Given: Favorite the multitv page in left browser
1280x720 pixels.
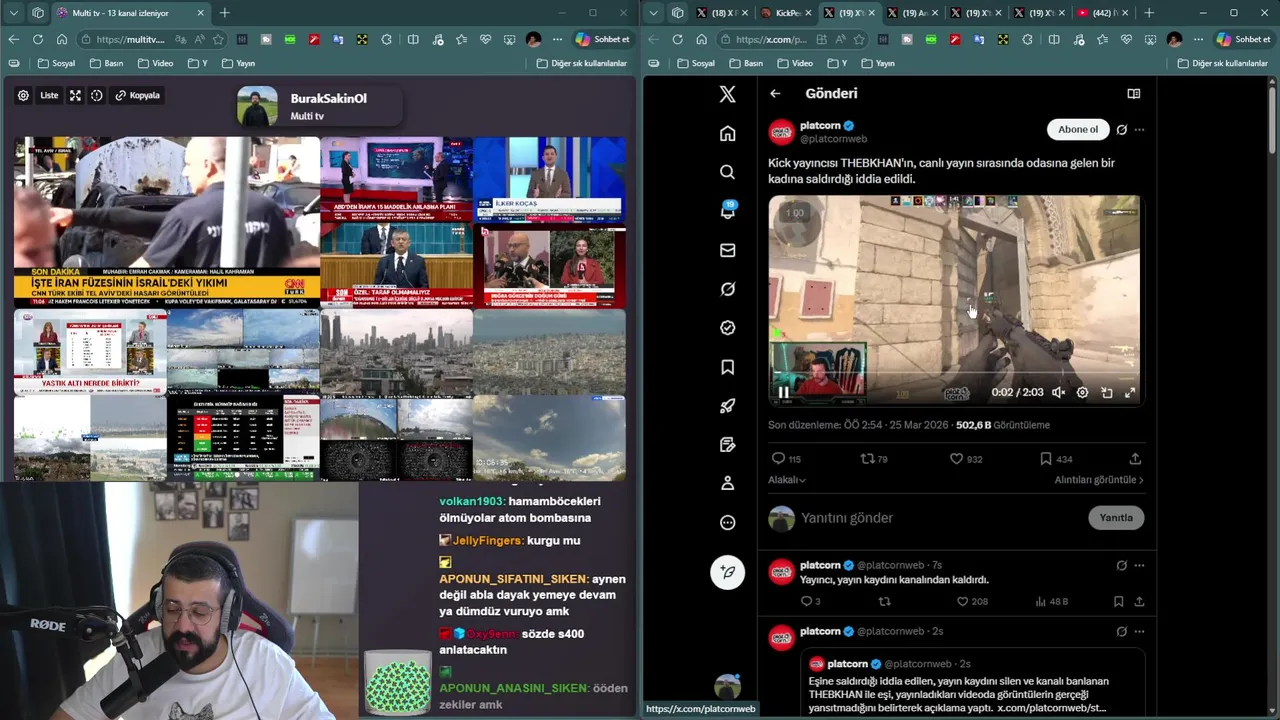Looking at the screenshot, I should coord(219,39).
